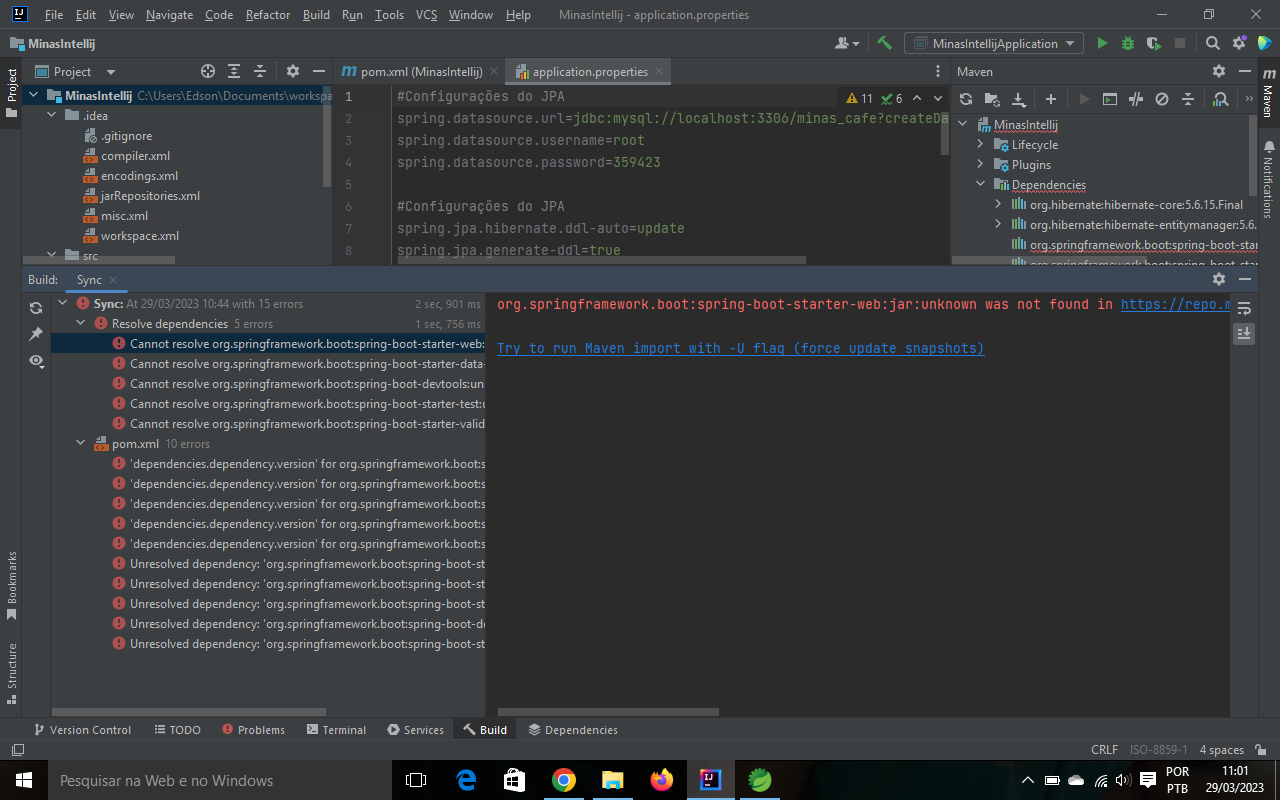The height and width of the screenshot is (800, 1280).
Task: Collapse the MinasIntellij project root node
Action: (x=32, y=96)
